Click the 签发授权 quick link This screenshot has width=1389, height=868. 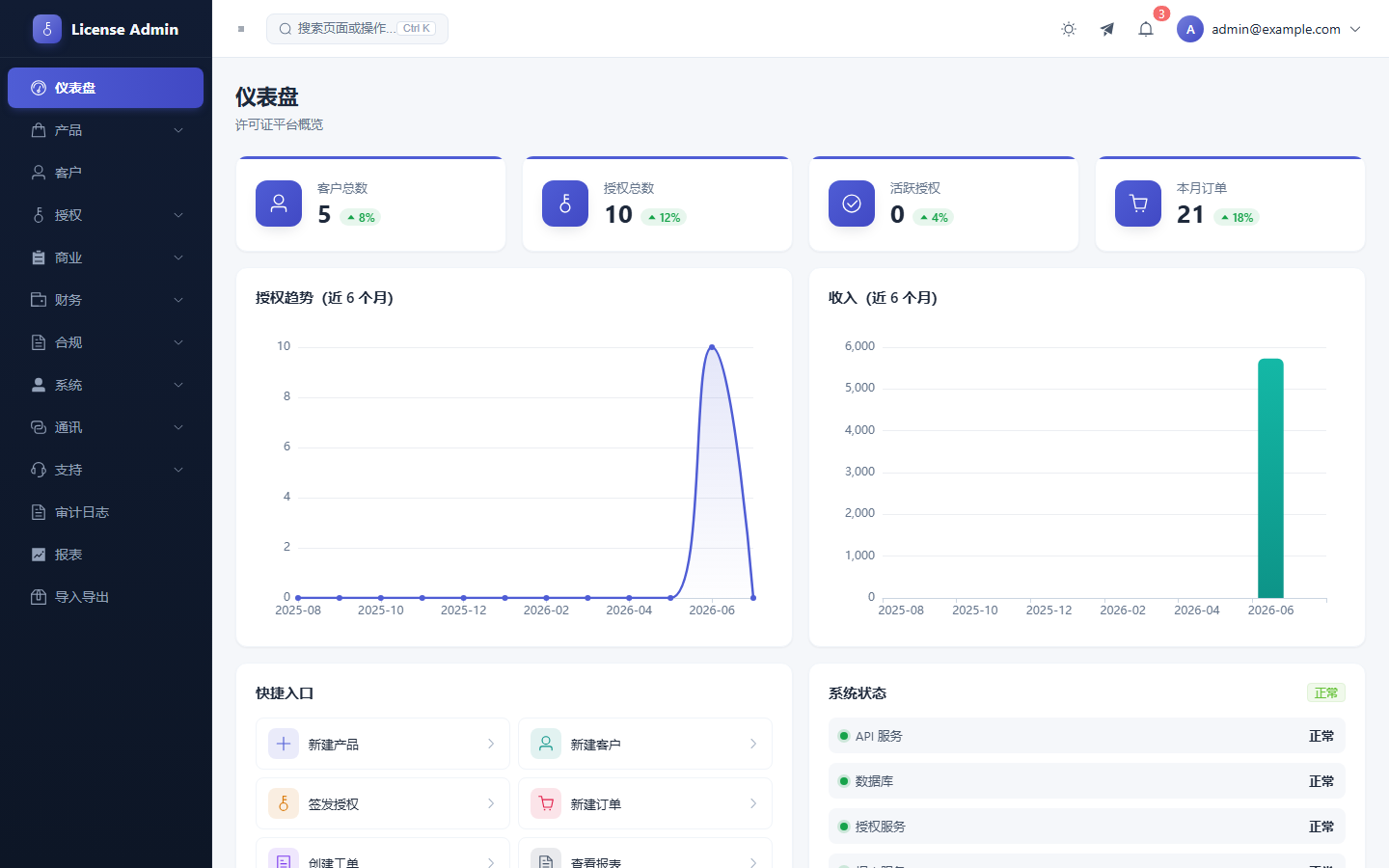pyautogui.click(x=383, y=803)
